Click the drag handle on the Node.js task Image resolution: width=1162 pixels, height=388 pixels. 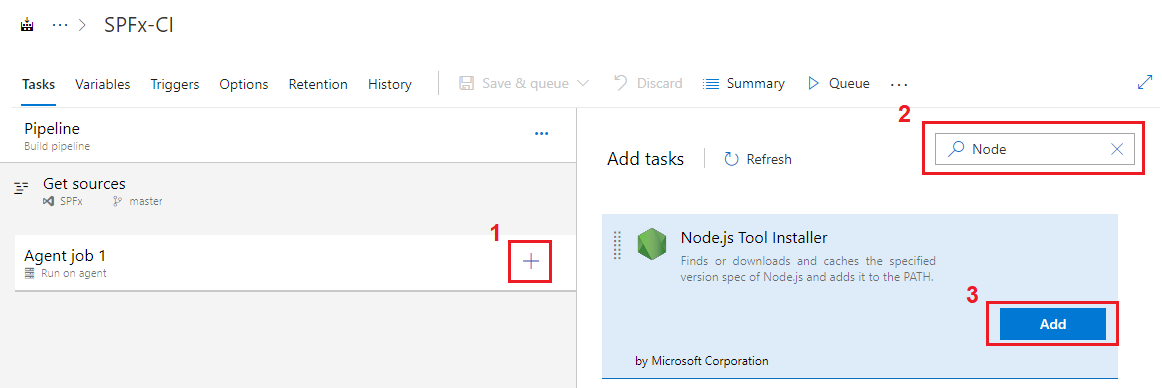[x=617, y=245]
